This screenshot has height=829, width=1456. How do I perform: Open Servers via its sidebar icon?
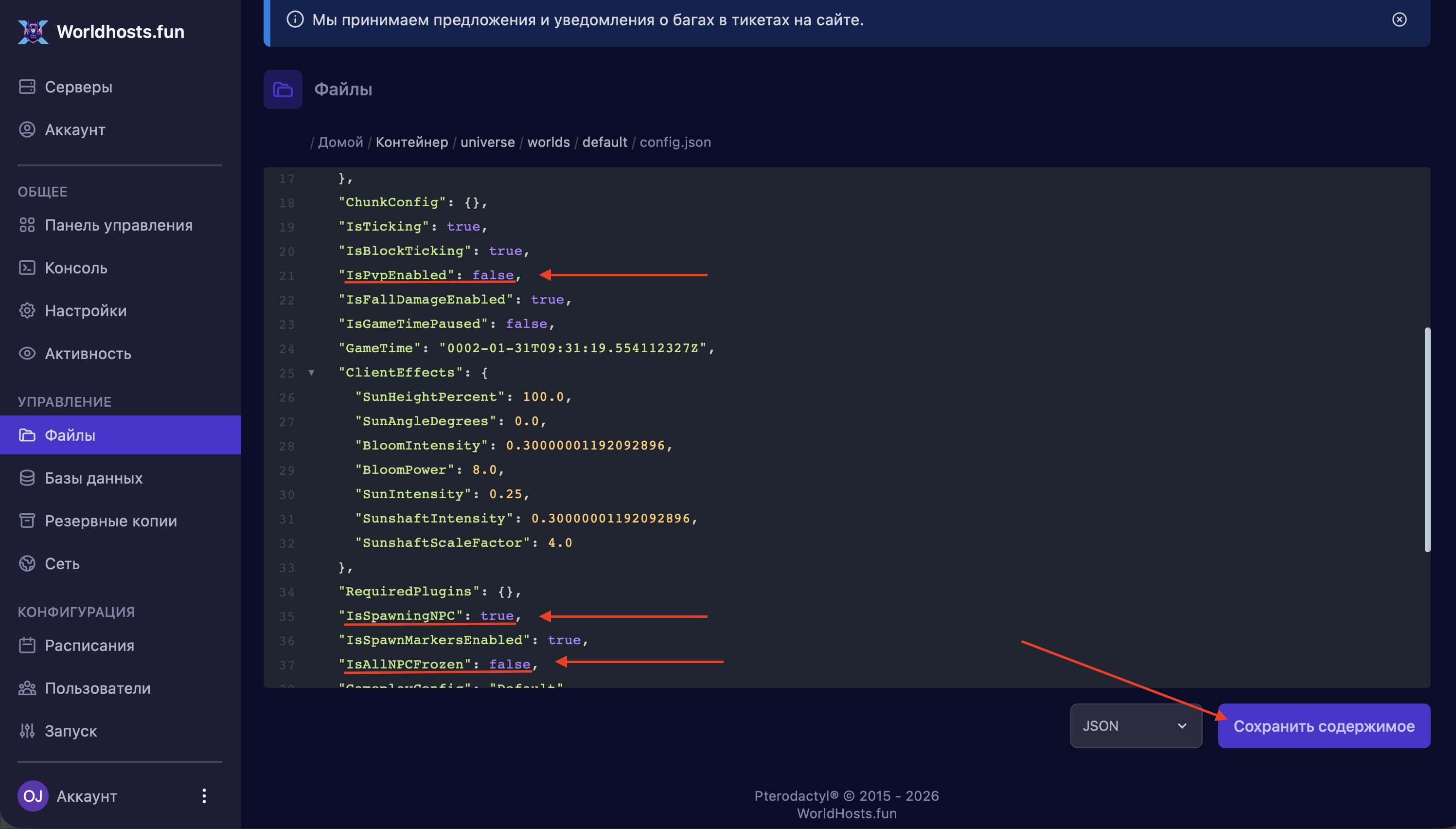coord(27,87)
